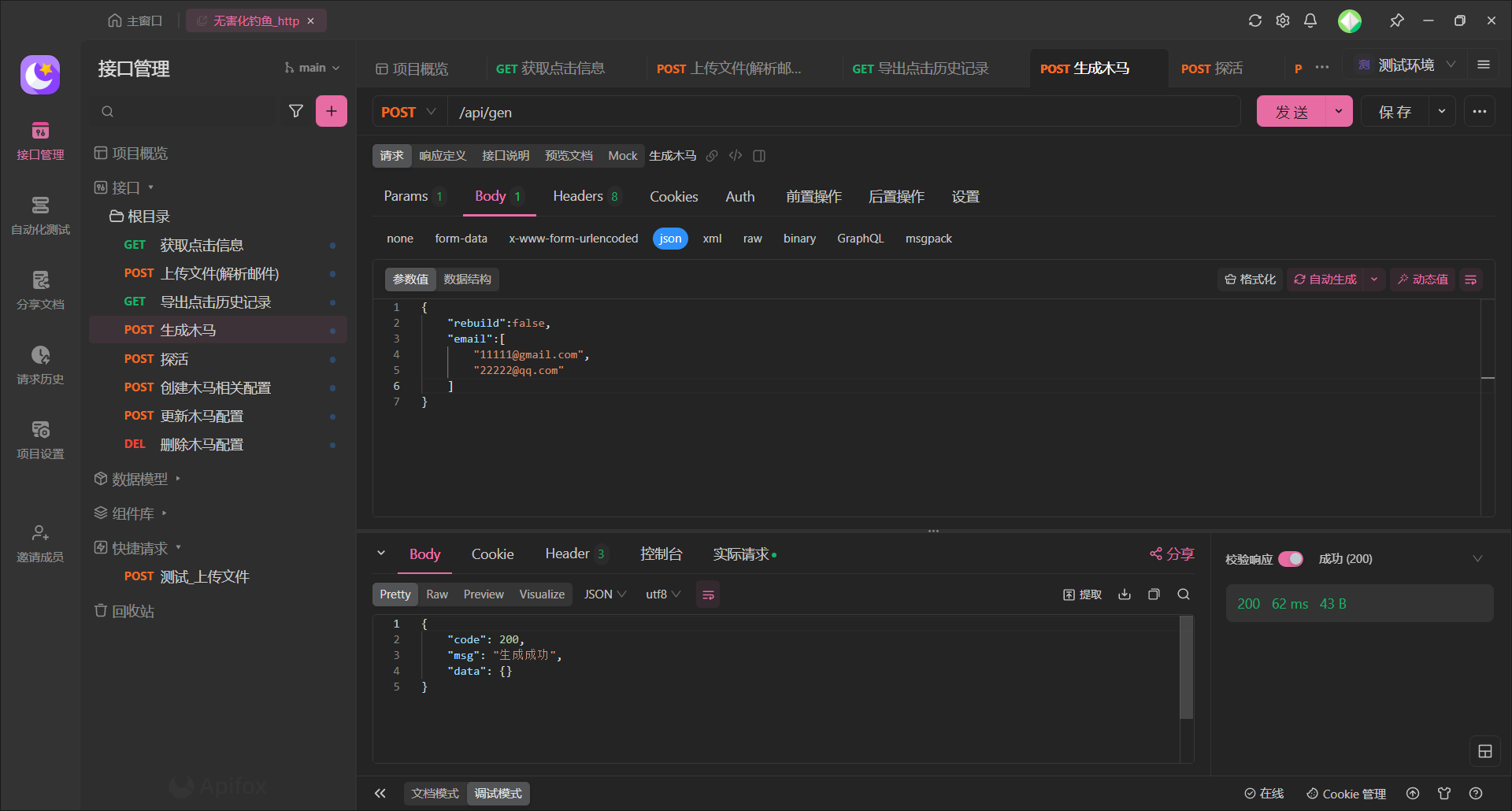Select the GraphQL body type
The width and height of the screenshot is (1512, 811).
[x=860, y=239]
